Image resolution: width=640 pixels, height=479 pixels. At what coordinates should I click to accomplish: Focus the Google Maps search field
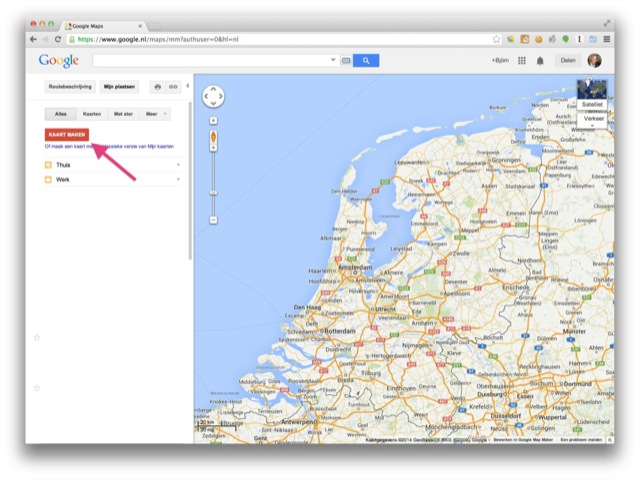(211, 60)
